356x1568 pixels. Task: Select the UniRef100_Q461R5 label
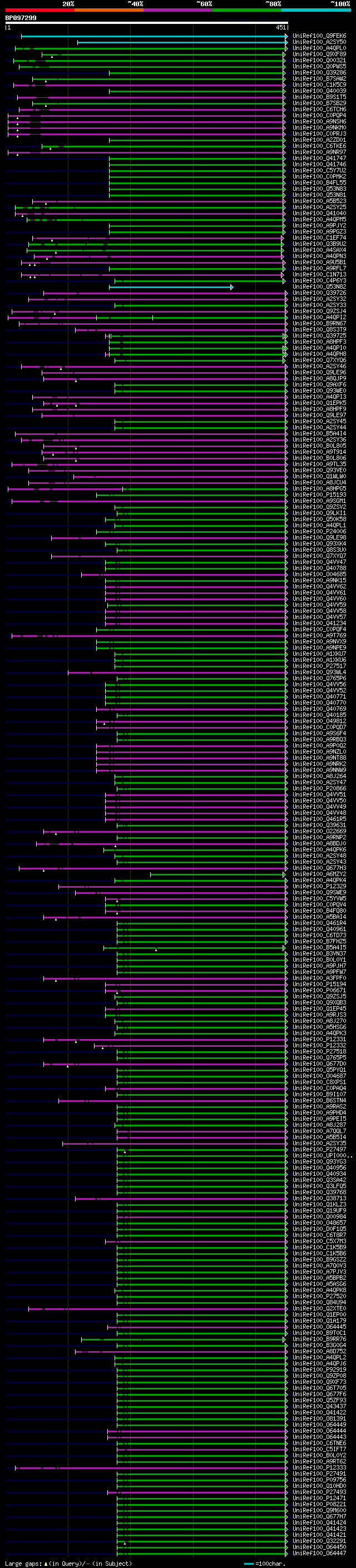(x=319, y=819)
